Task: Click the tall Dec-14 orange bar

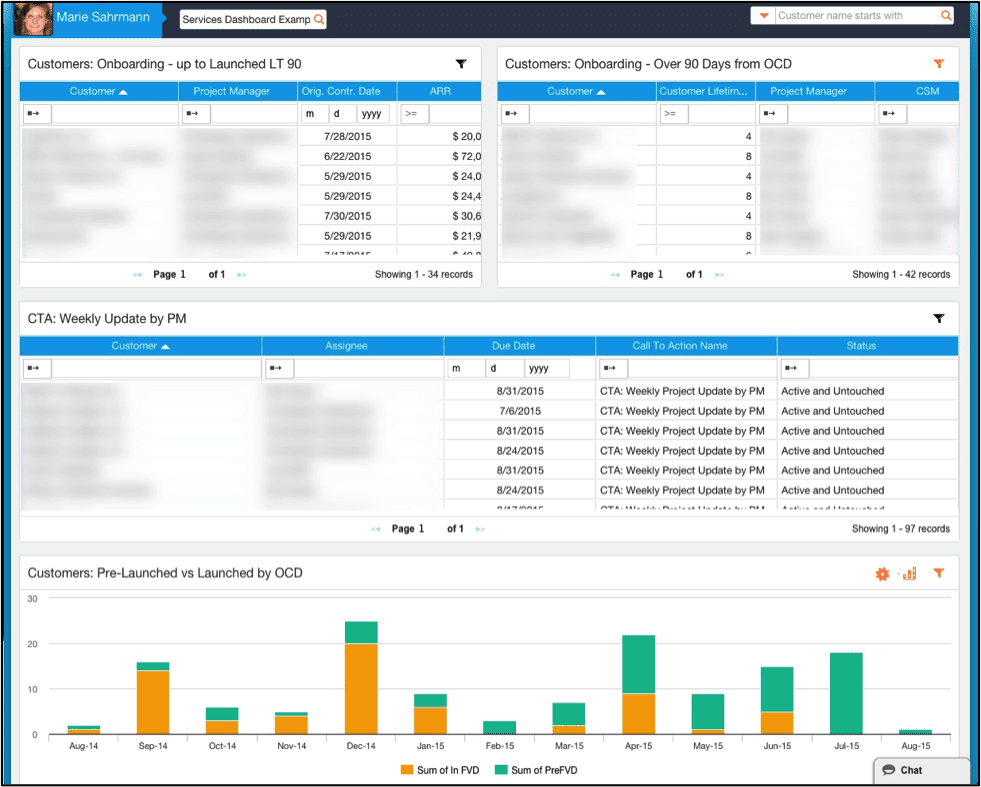Action: [x=361, y=688]
